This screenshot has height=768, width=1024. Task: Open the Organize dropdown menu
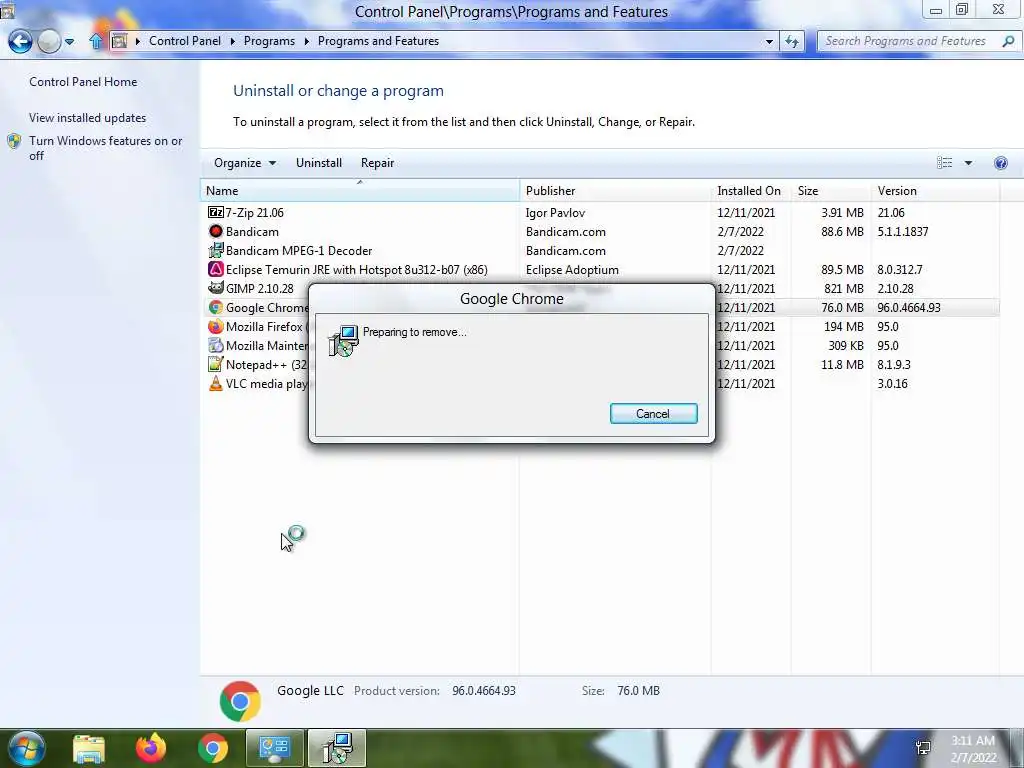(245, 163)
